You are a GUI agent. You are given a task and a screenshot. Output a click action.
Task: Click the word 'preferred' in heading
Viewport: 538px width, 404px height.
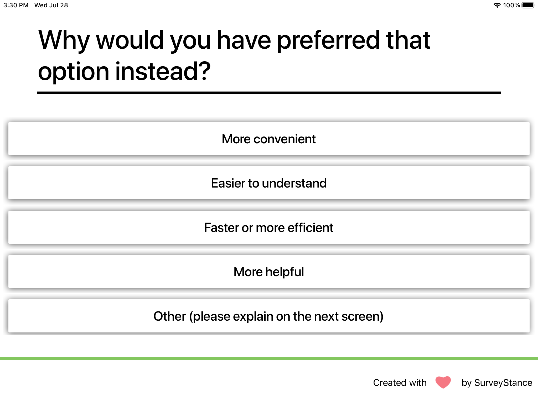(328, 41)
